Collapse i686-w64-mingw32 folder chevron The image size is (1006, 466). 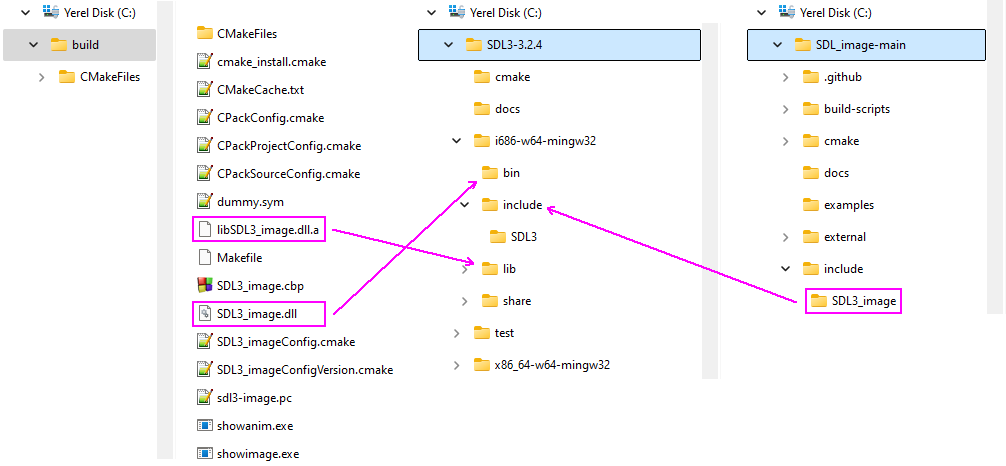pos(457,141)
